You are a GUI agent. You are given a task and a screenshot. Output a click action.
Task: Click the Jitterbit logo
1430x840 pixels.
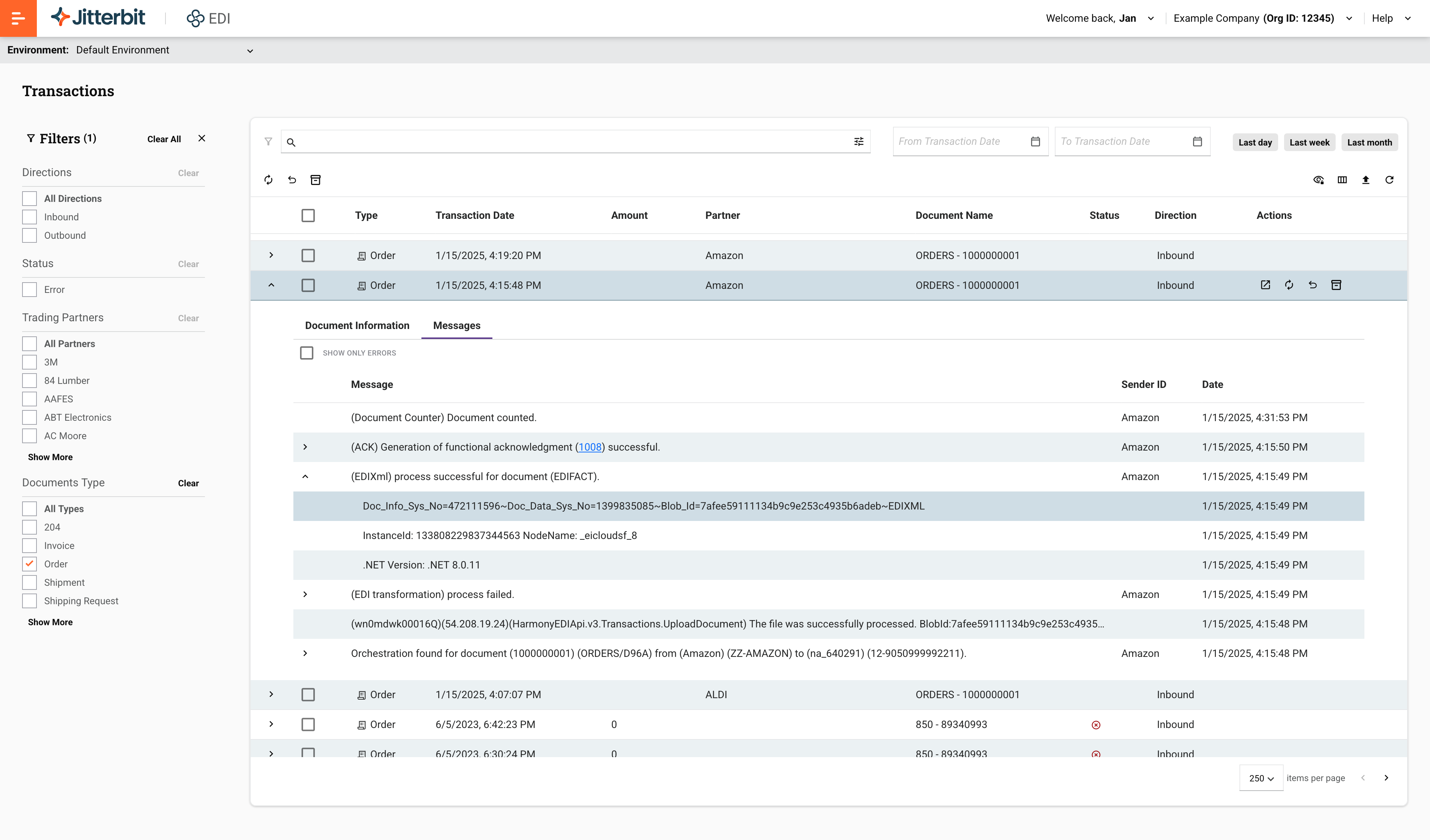[x=98, y=18]
